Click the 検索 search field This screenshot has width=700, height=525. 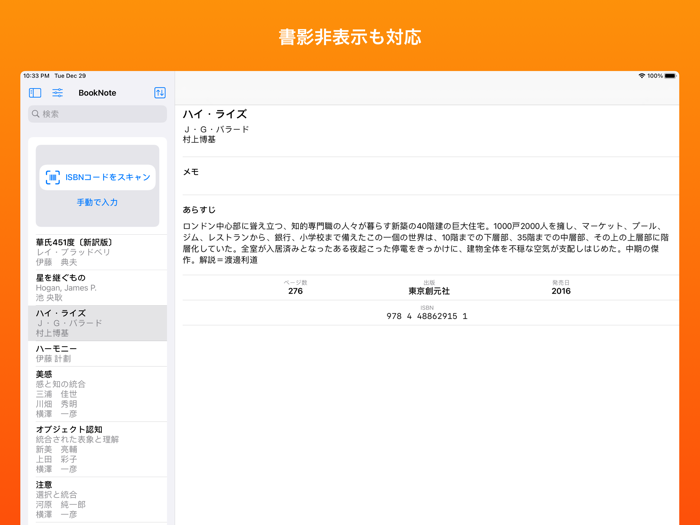[100, 114]
